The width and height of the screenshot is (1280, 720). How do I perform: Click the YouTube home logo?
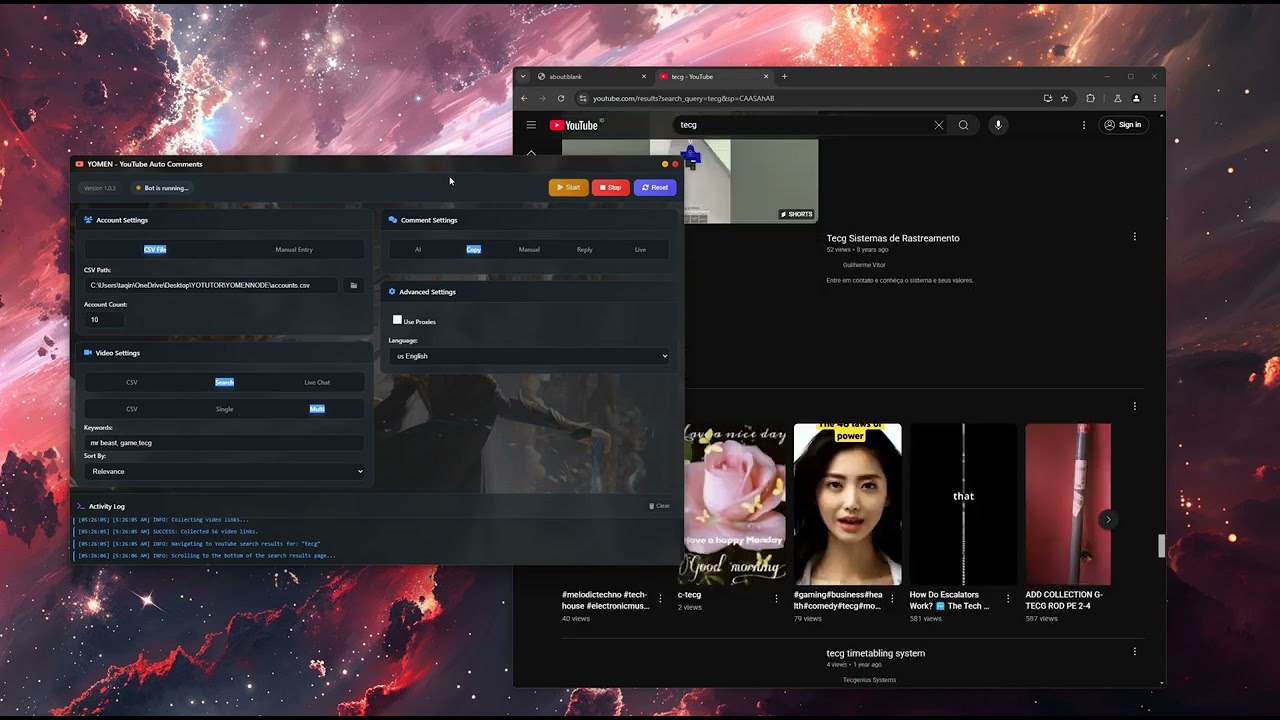click(573, 125)
